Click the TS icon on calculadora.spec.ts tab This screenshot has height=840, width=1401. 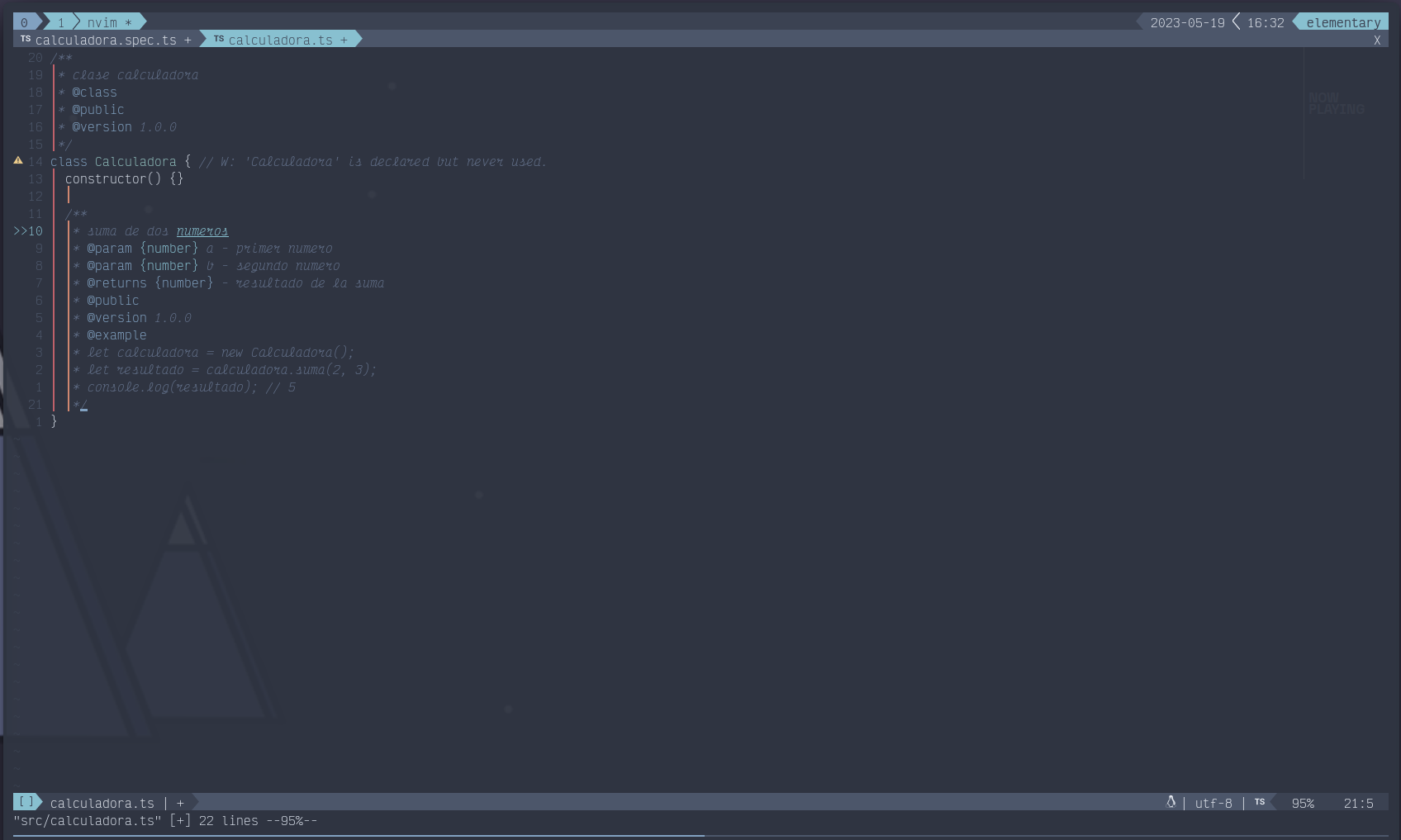[x=26, y=39]
